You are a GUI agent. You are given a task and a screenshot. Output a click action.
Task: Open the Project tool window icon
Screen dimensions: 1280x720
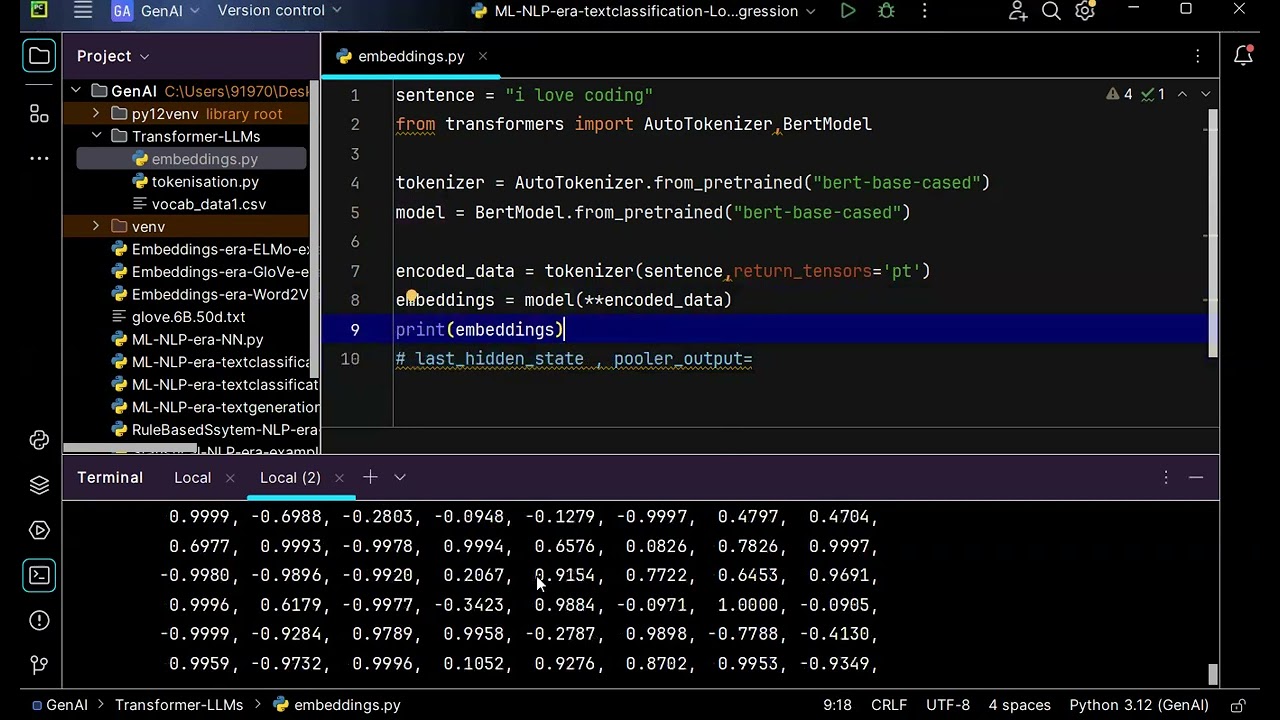point(39,56)
